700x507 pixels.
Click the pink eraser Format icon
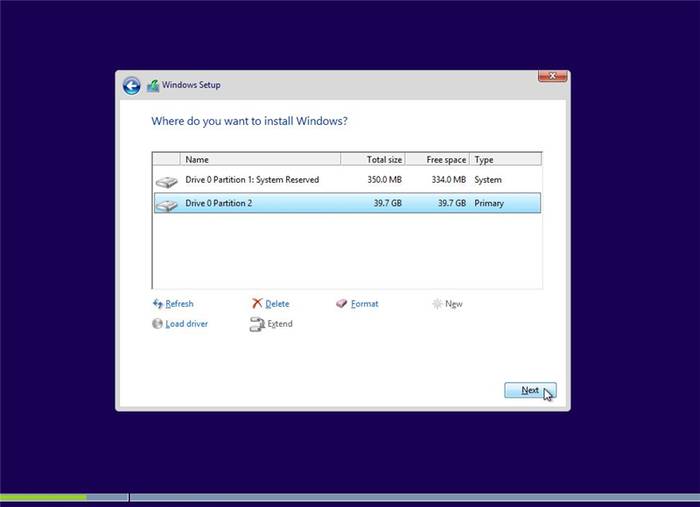click(342, 303)
